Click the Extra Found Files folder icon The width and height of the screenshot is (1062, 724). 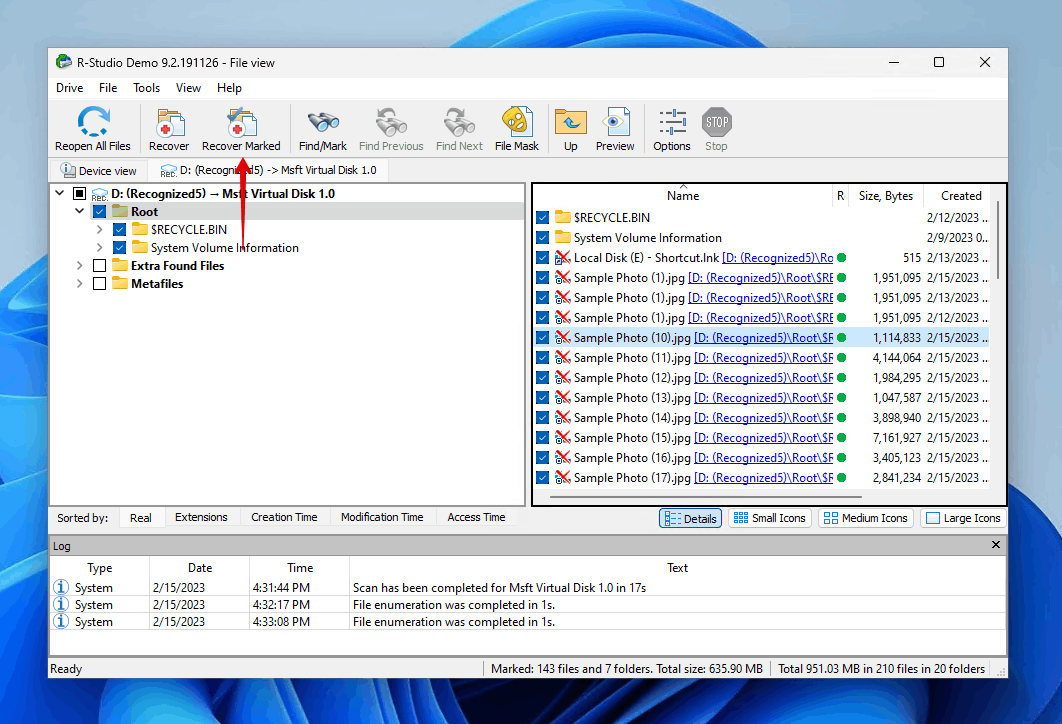[120, 265]
